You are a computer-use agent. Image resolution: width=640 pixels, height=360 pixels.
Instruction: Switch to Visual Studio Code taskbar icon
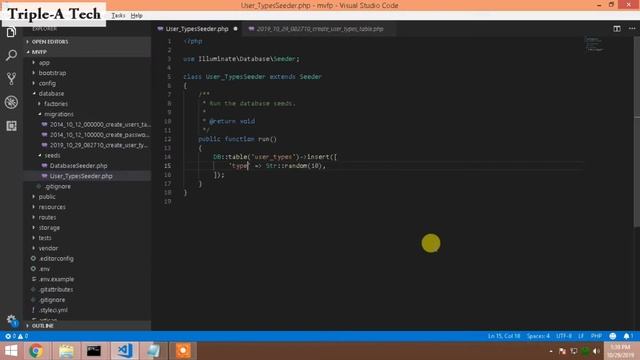coord(124,351)
